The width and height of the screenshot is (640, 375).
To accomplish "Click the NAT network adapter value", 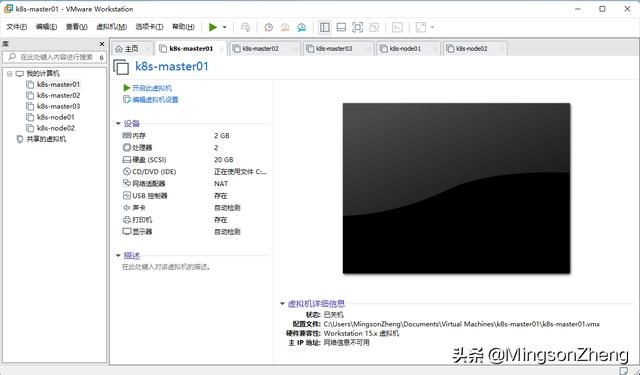I will tap(221, 184).
